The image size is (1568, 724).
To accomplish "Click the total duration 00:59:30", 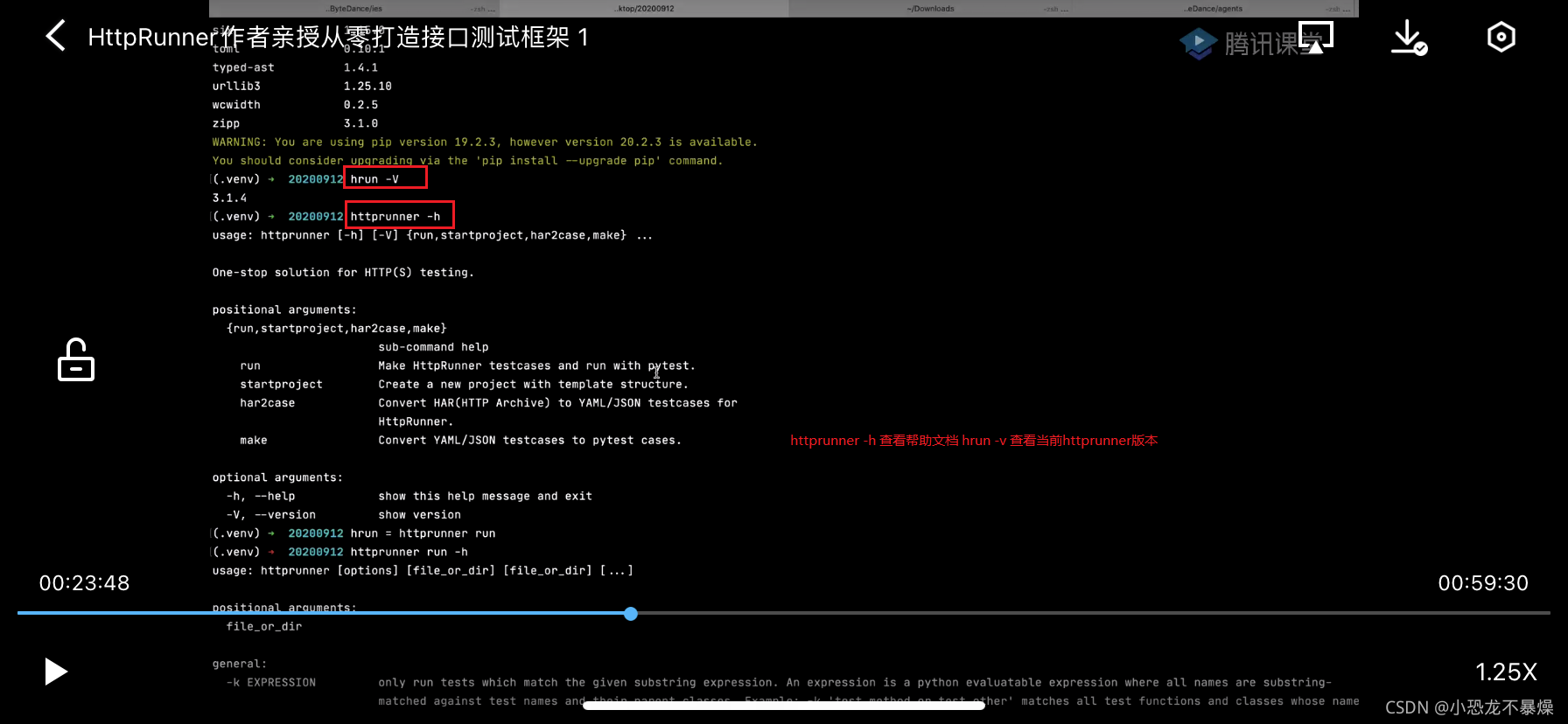I will [1483, 583].
